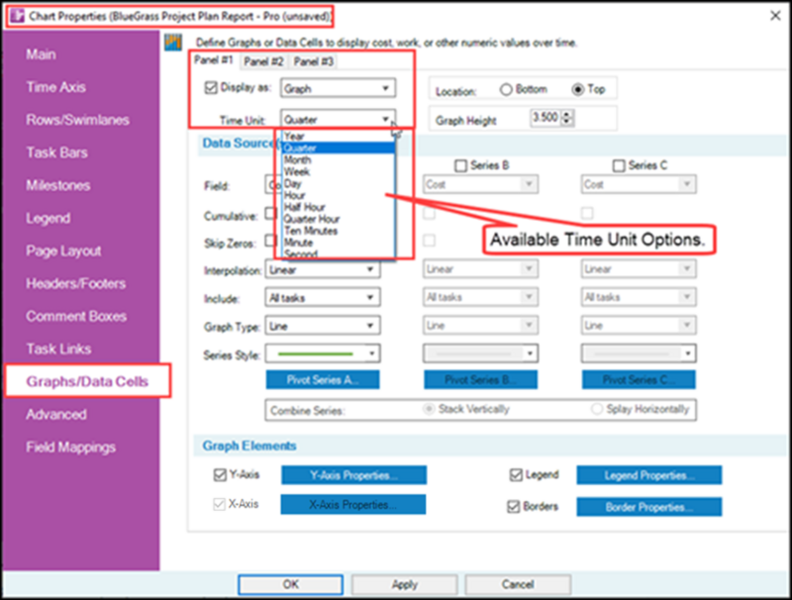The height and width of the screenshot is (600, 792).
Task: Choose Ten Minutes from Time Unit list
Action: (338, 231)
